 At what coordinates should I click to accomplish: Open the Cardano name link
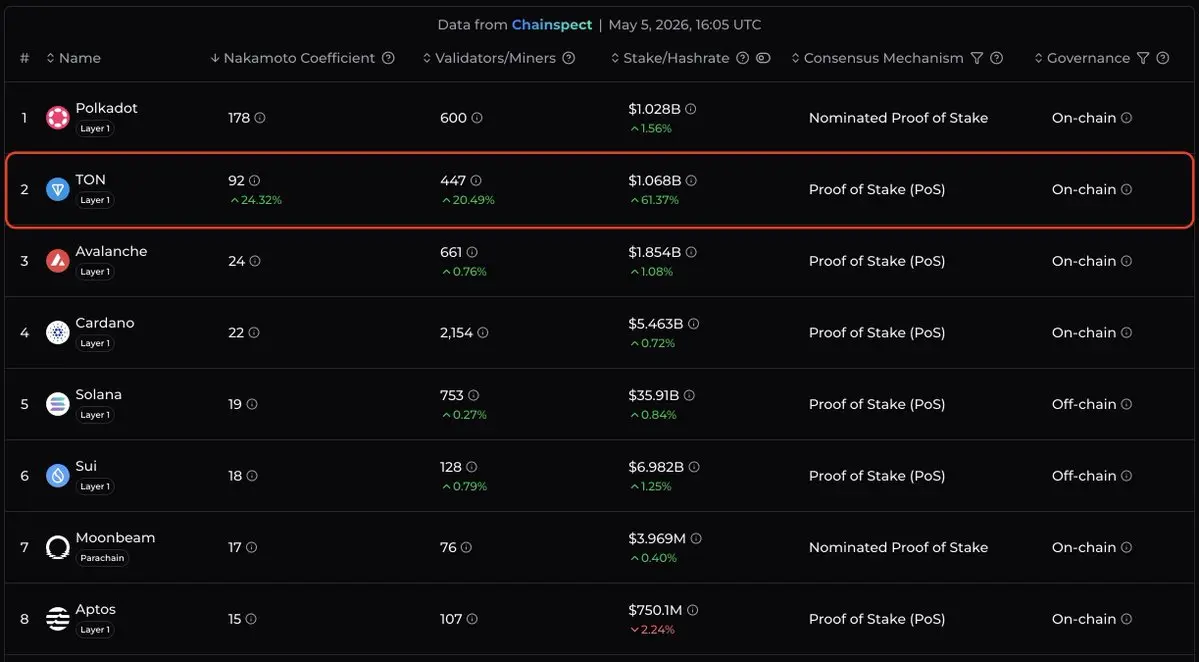(105, 323)
